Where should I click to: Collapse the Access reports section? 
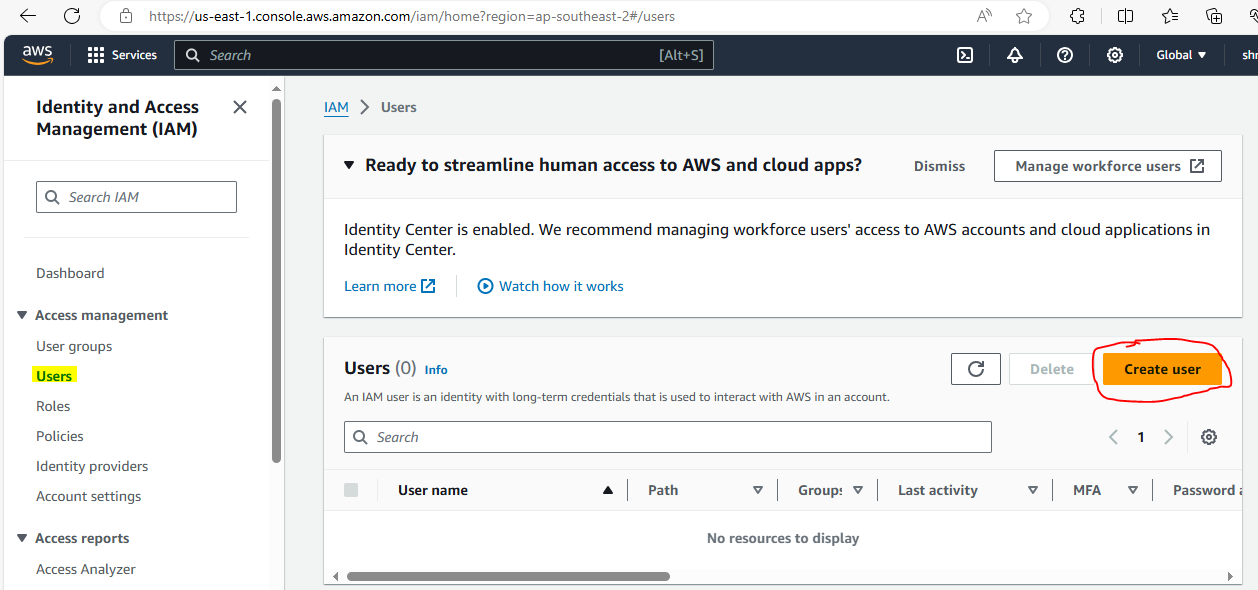point(22,538)
